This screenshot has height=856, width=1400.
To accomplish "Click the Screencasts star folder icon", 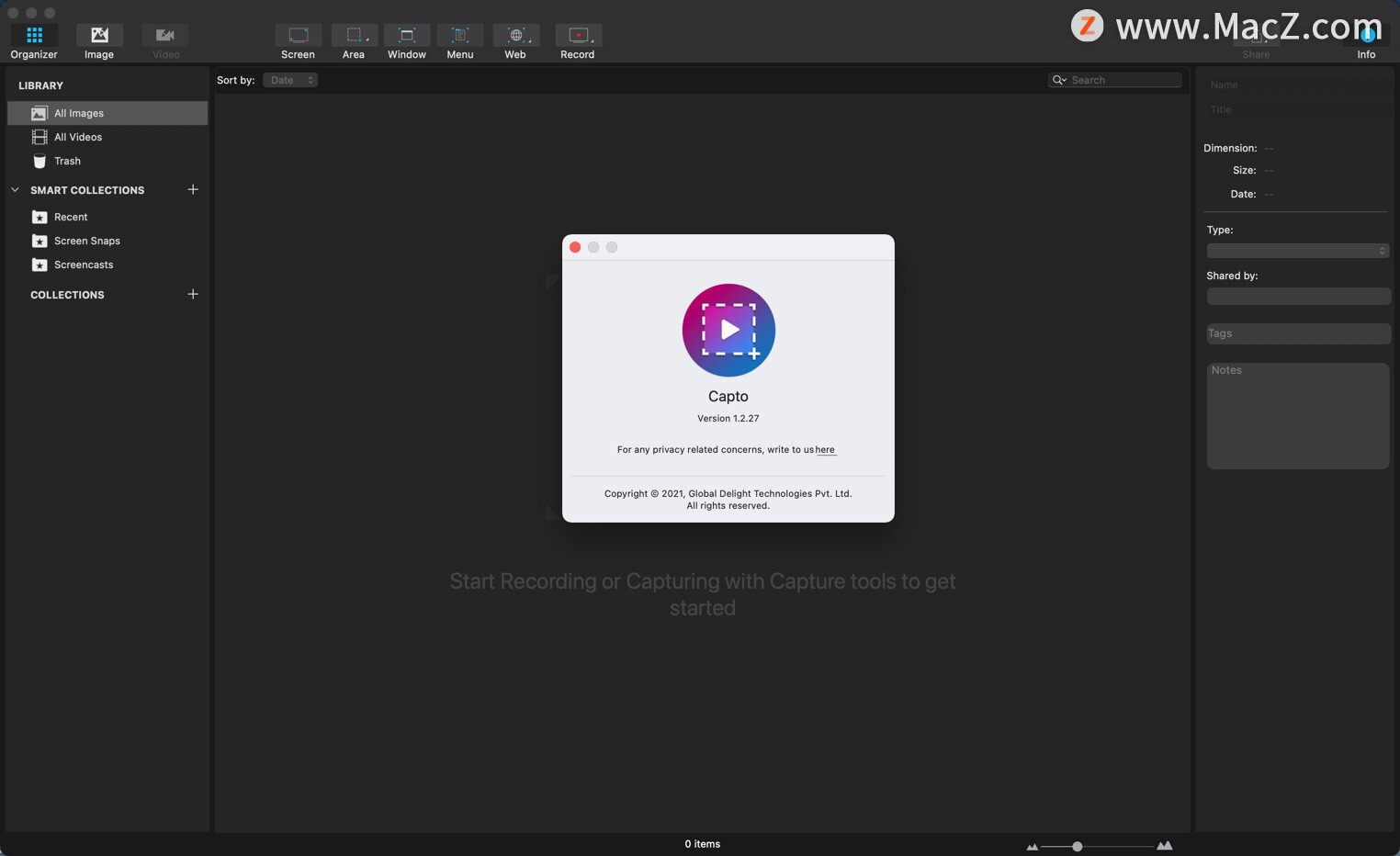I will 40,265.
